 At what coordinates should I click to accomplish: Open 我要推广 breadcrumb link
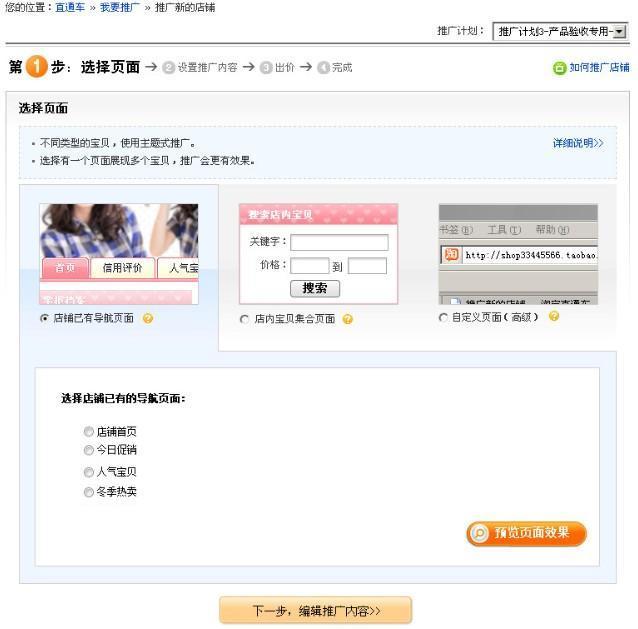[x=120, y=8]
